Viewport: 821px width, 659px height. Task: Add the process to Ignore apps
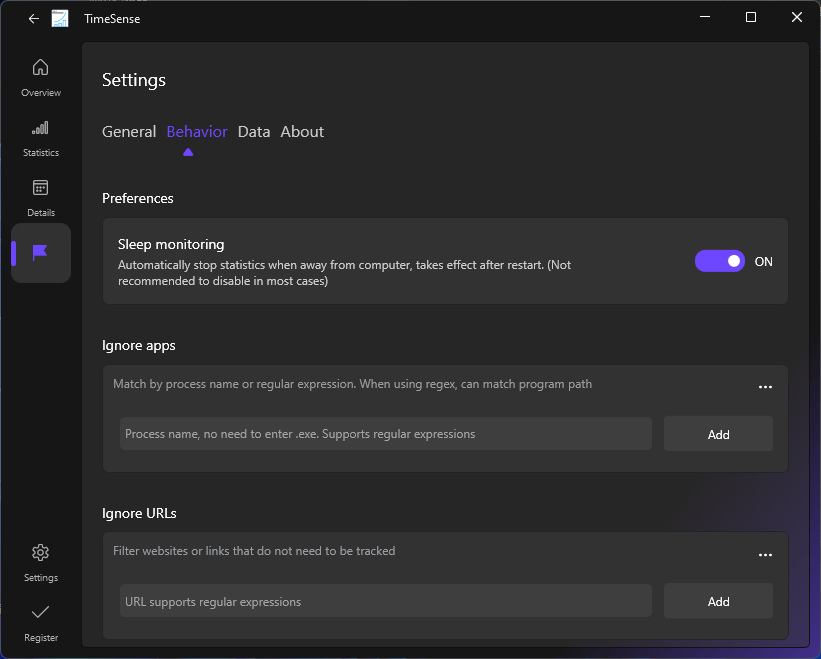[718, 434]
